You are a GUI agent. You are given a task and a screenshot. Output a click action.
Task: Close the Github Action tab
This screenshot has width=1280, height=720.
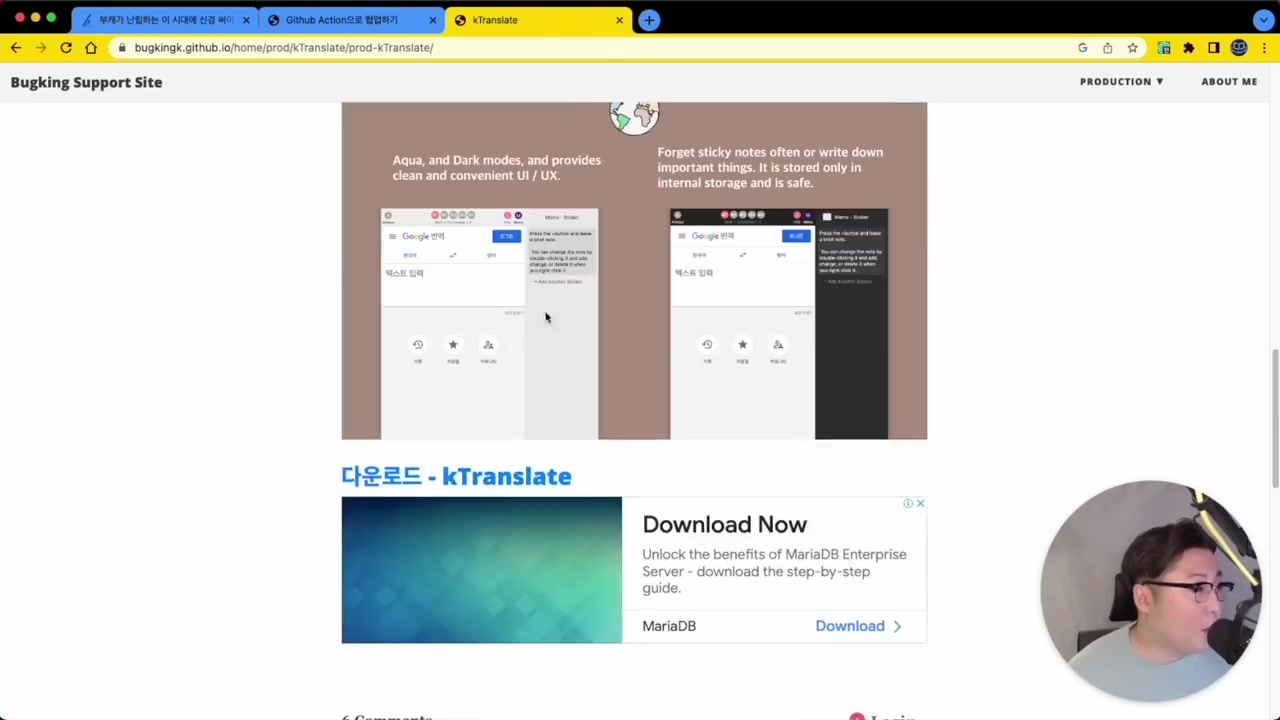(x=433, y=20)
